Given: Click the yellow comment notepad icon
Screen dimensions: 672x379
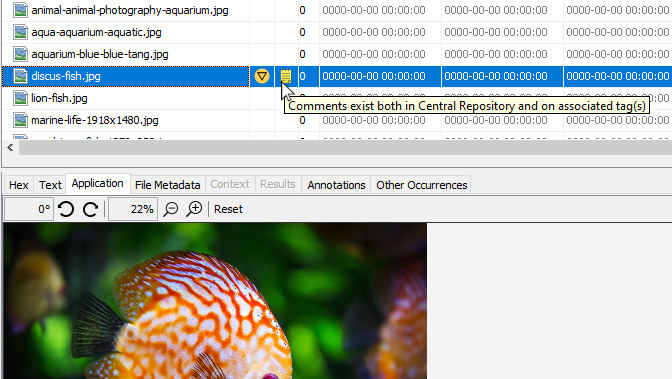Looking at the screenshot, I should 286,76.
